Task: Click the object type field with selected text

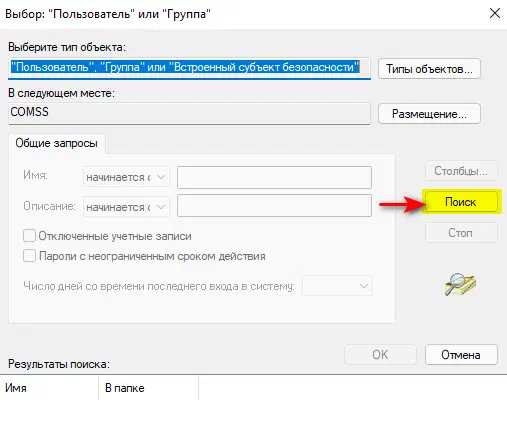Action: [189, 69]
